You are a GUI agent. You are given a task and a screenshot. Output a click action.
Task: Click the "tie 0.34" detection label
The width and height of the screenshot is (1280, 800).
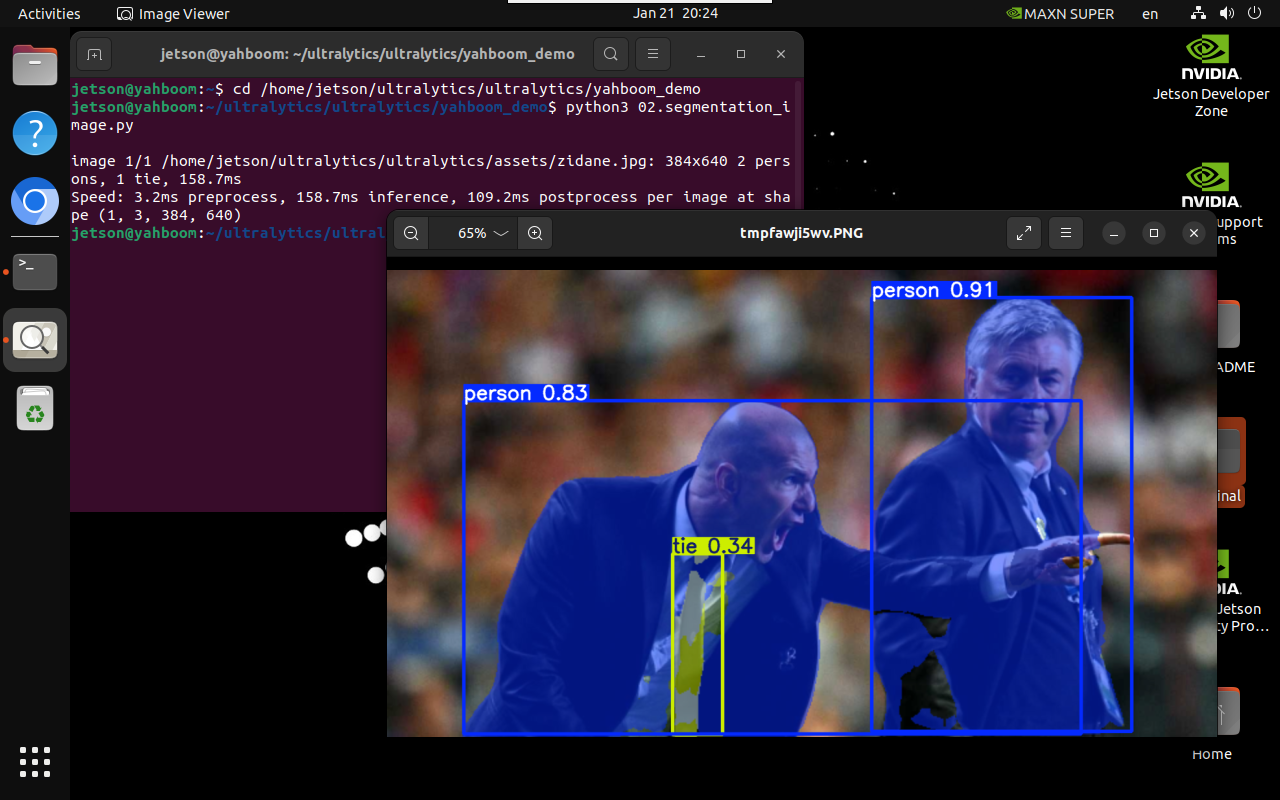[x=713, y=545]
